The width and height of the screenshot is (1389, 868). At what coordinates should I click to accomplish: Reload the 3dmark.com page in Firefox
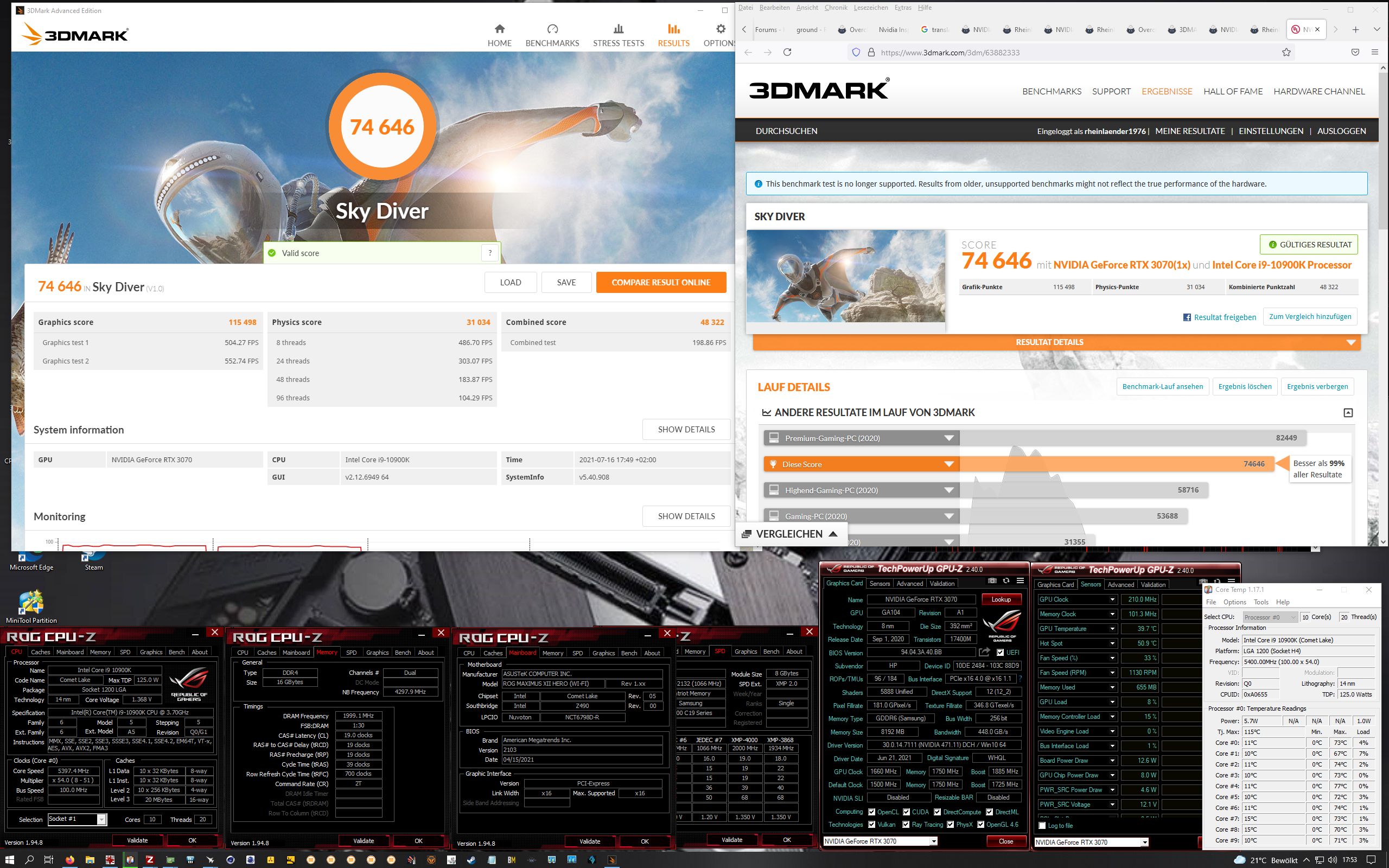[787, 52]
